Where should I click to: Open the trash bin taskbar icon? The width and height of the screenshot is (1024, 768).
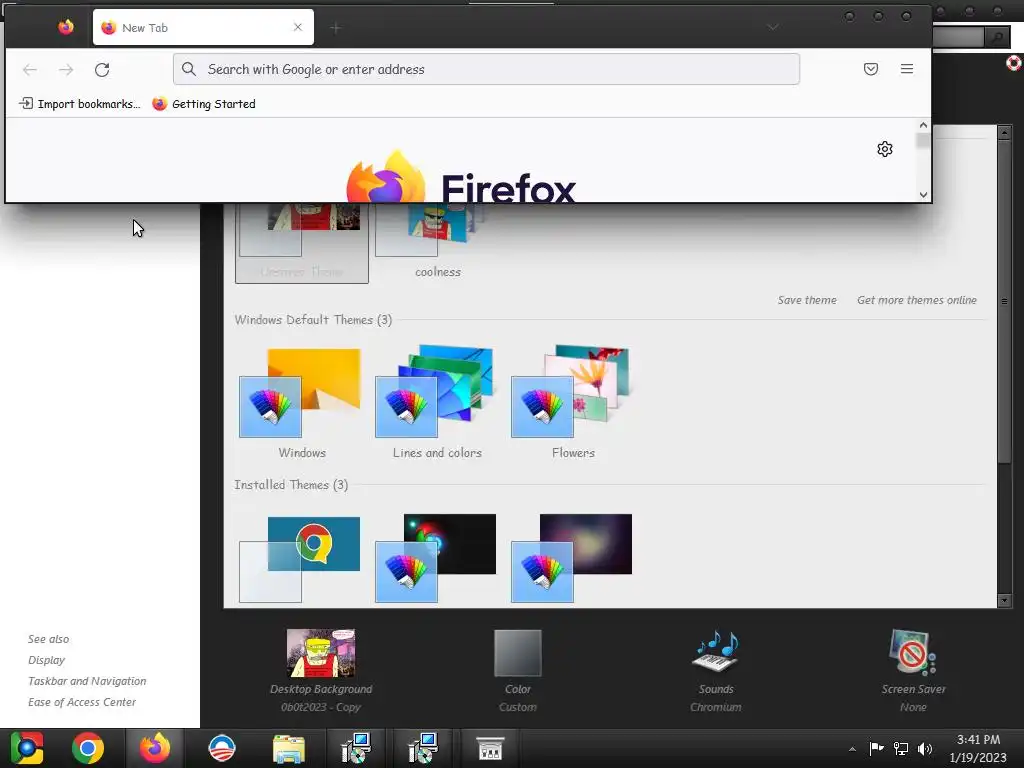tap(490, 749)
